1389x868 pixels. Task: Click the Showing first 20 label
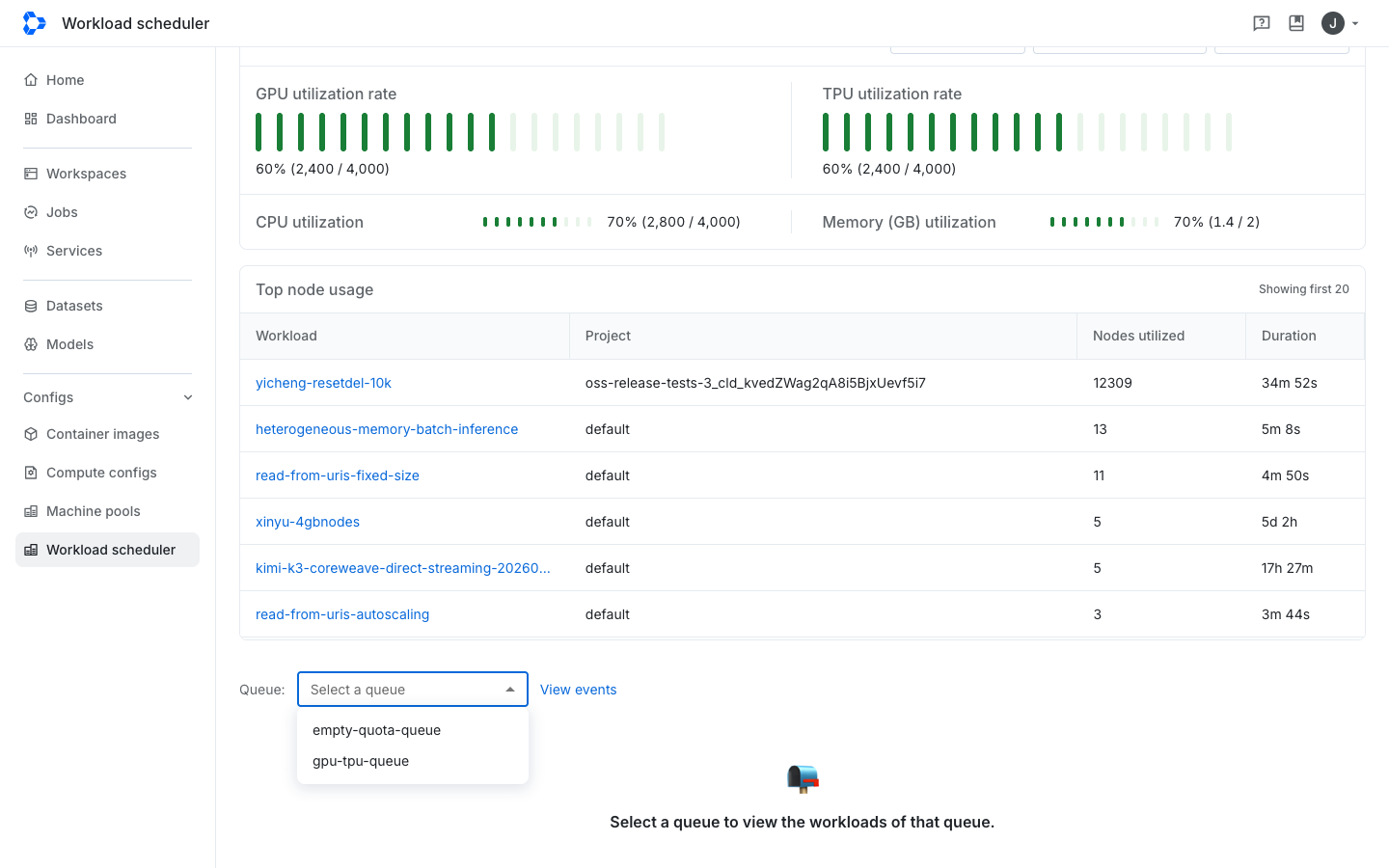coord(1303,289)
